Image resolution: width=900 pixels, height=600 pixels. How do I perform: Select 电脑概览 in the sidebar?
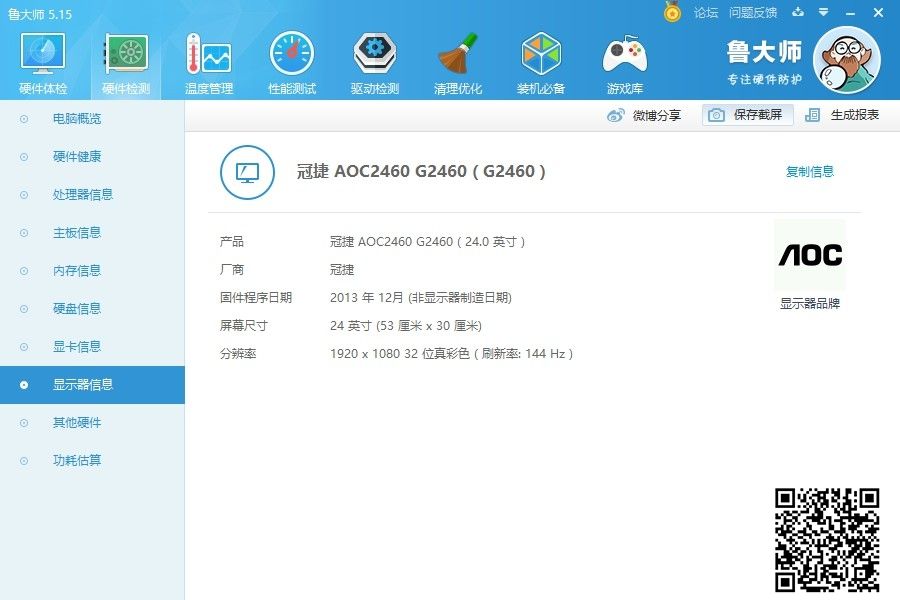coord(77,119)
